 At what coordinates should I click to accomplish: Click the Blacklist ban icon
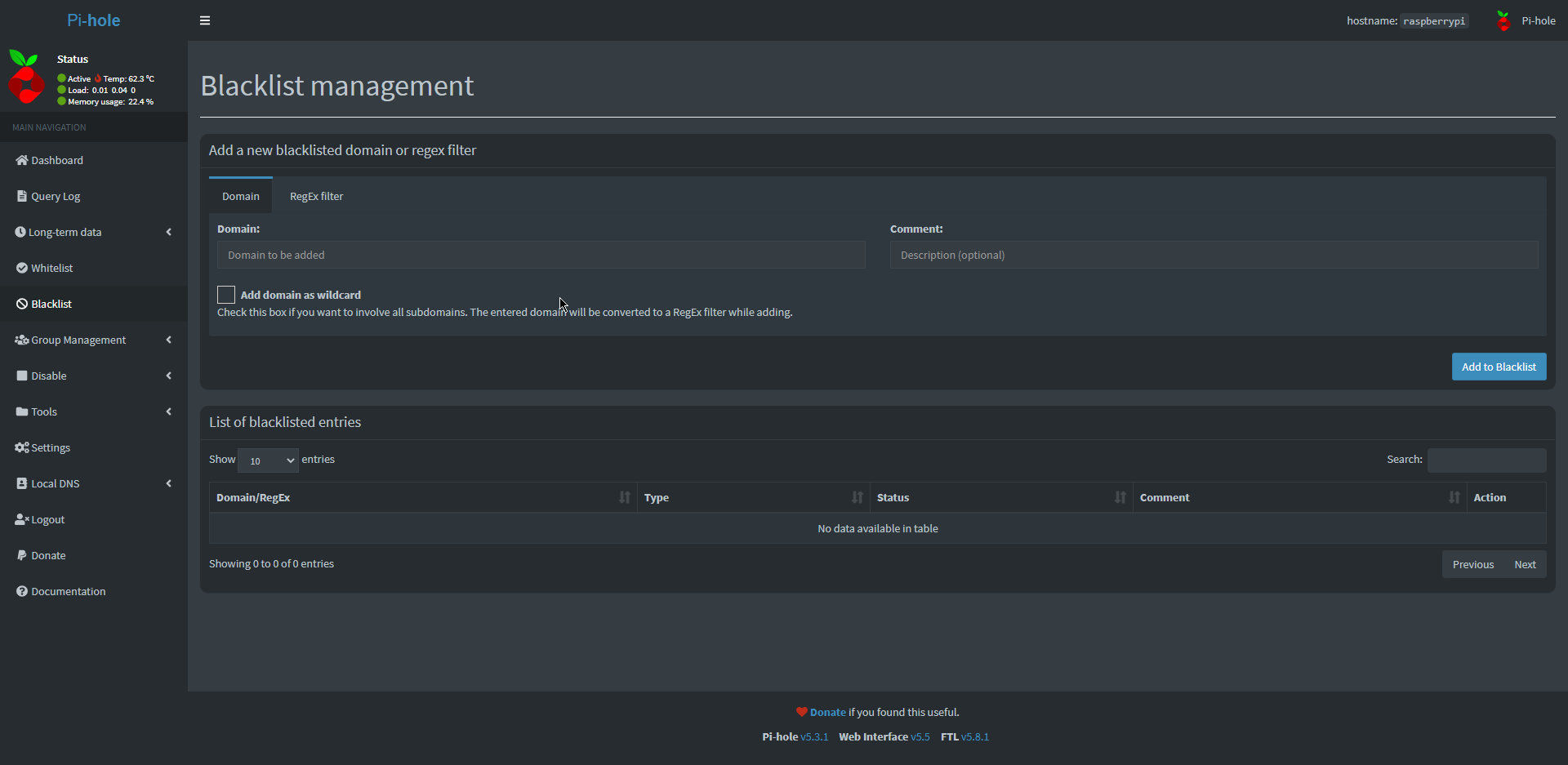pyautogui.click(x=22, y=304)
